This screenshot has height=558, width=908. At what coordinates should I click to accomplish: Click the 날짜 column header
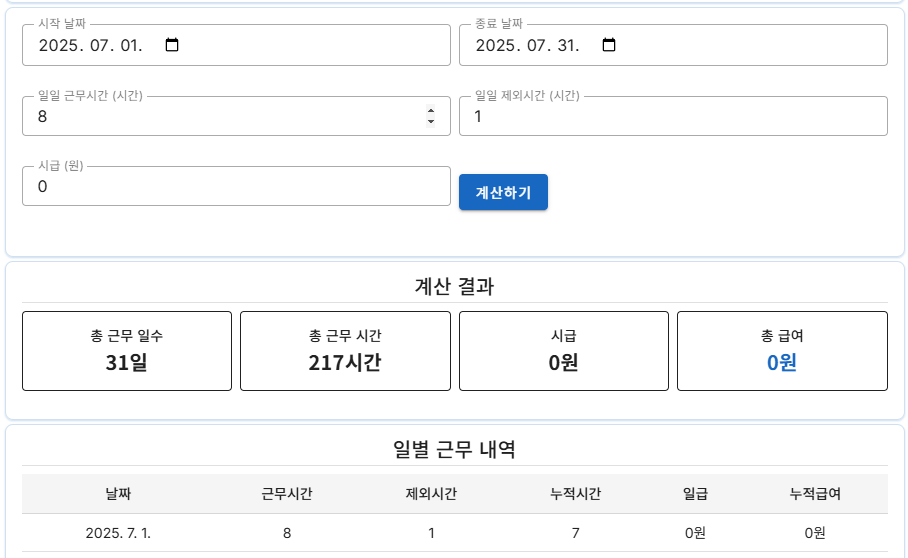pos(118,494)
